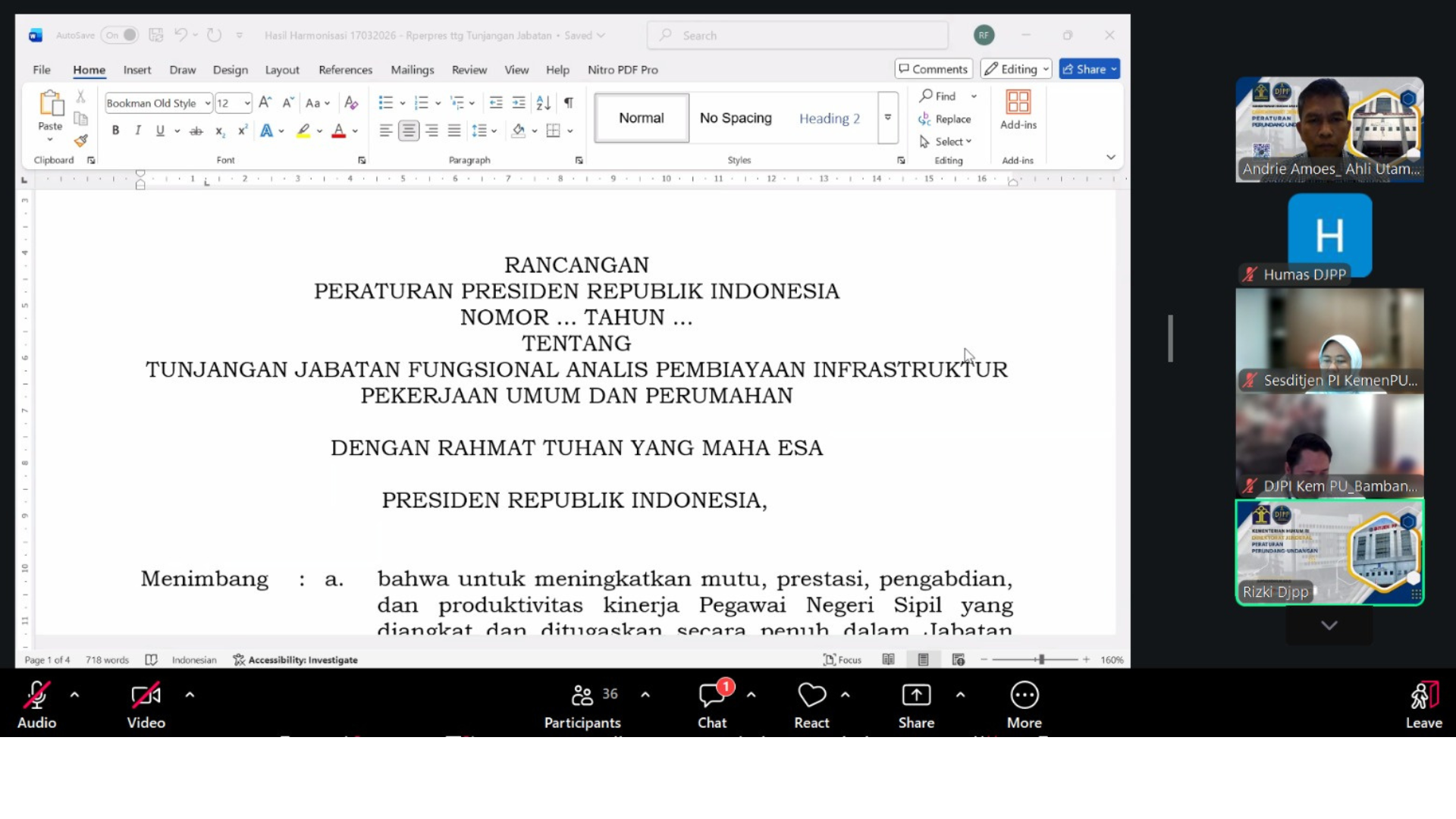Switch to the Layout tab
Screen dimensions: 1456x819
(x=282, y=70)
